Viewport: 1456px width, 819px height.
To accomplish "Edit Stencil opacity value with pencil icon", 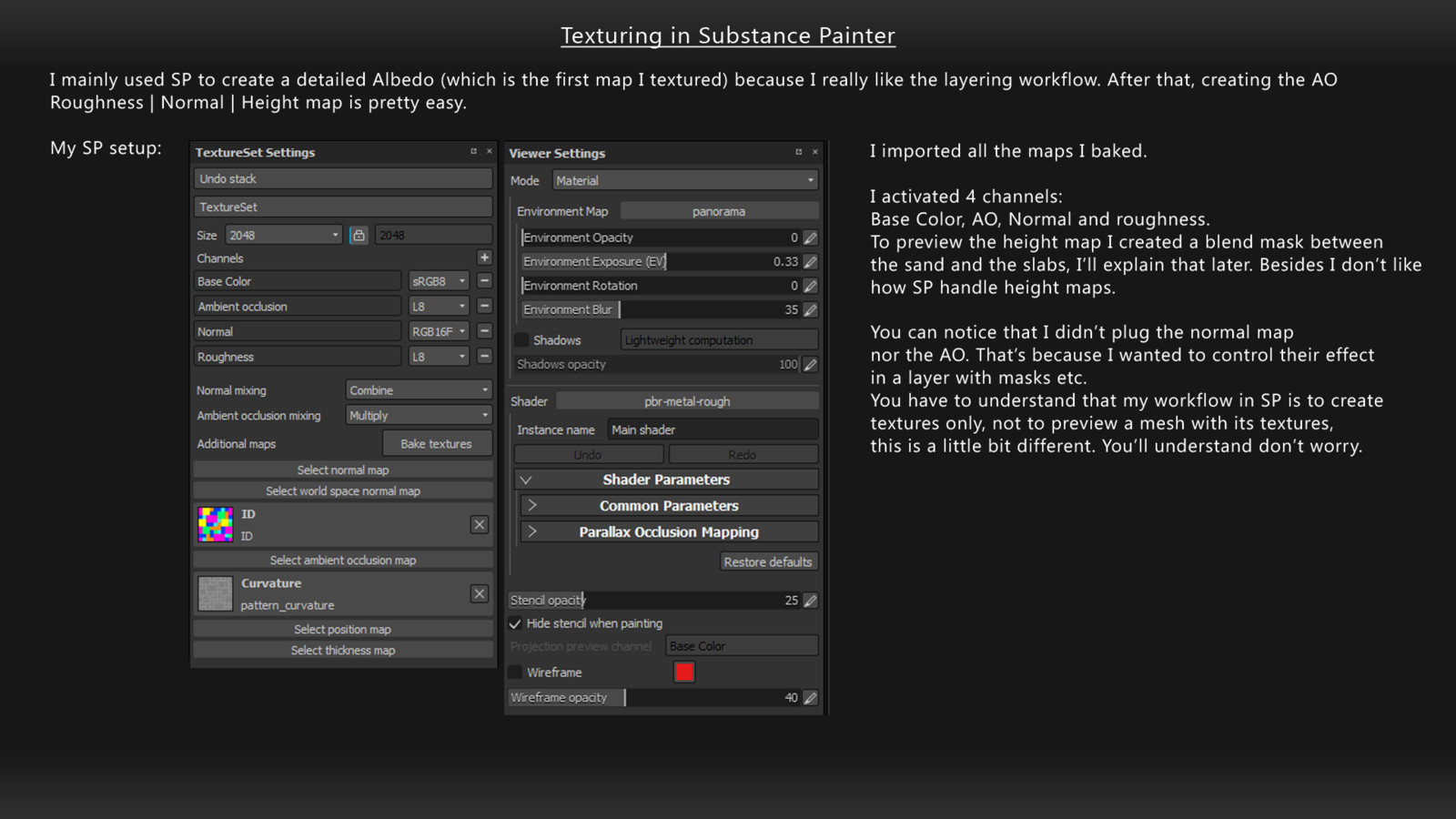I will [x=810, y=601].
